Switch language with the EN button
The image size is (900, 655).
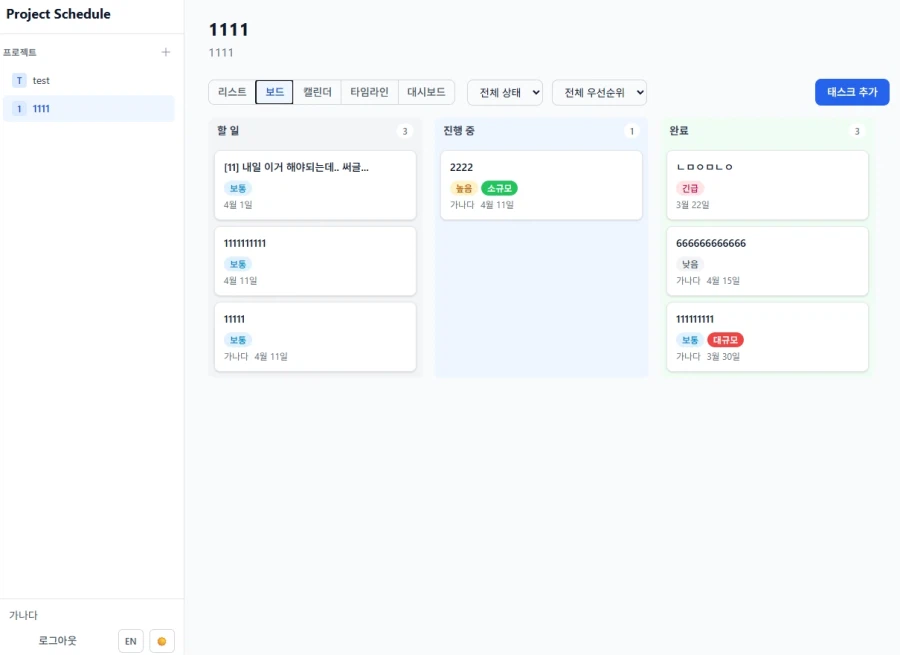click(130, 641)
